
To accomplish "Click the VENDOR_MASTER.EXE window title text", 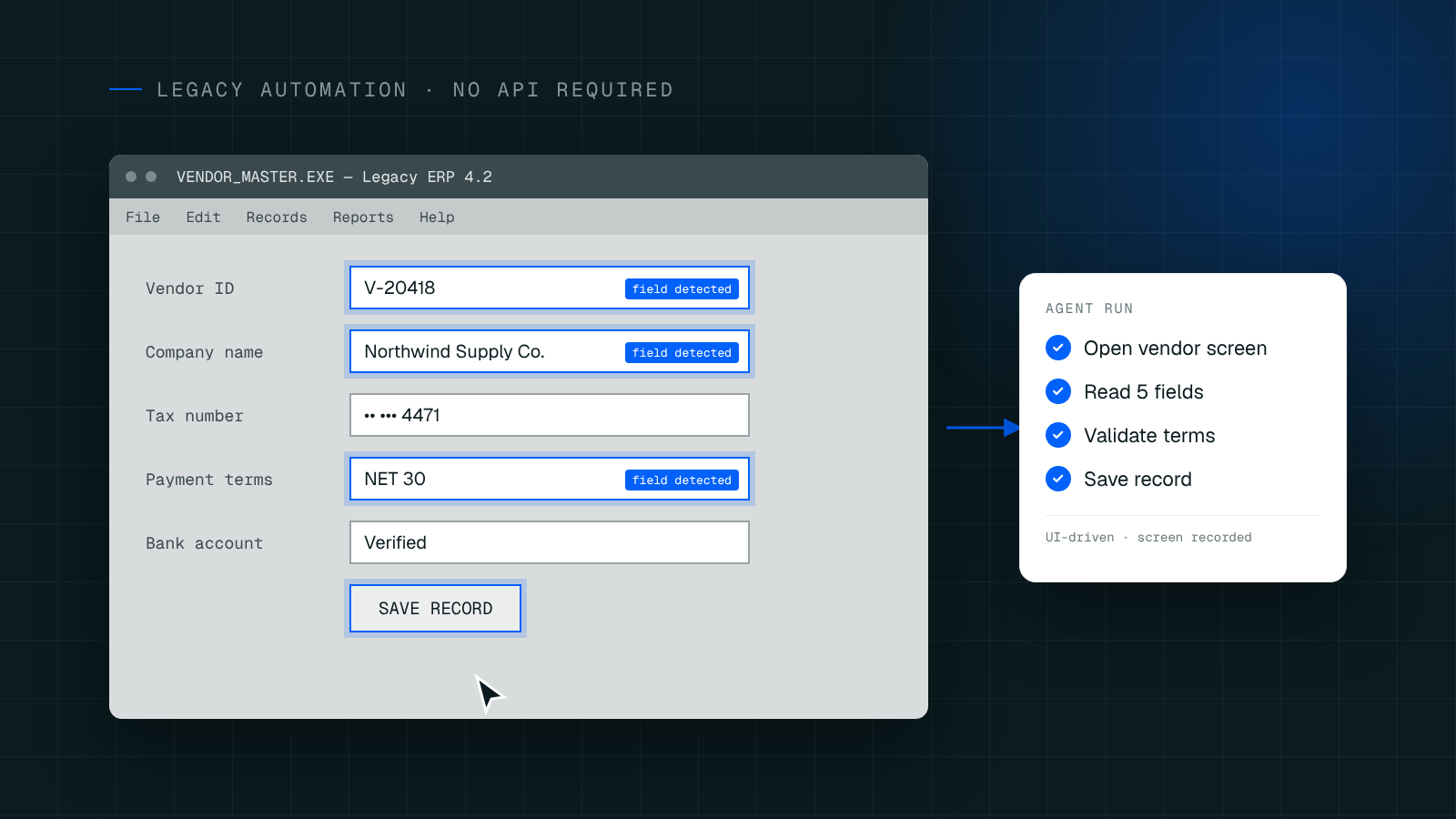I will (x=334, y=177).
